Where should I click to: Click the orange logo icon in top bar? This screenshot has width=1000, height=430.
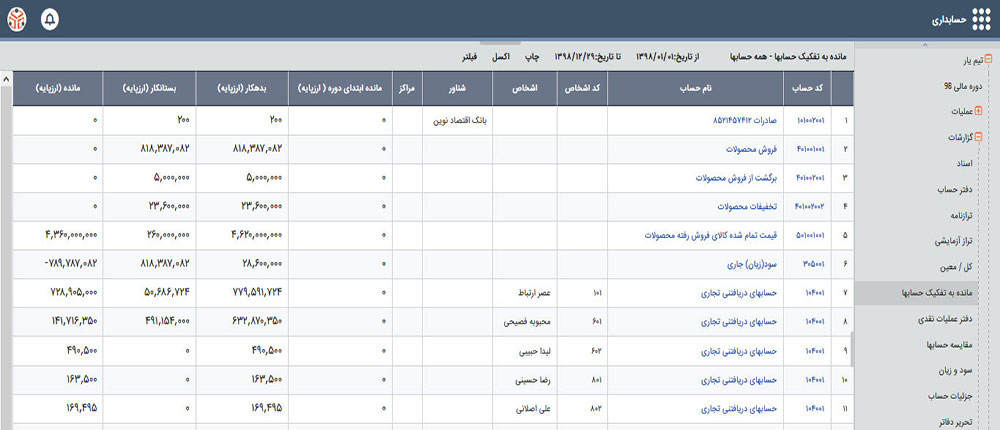19,20
